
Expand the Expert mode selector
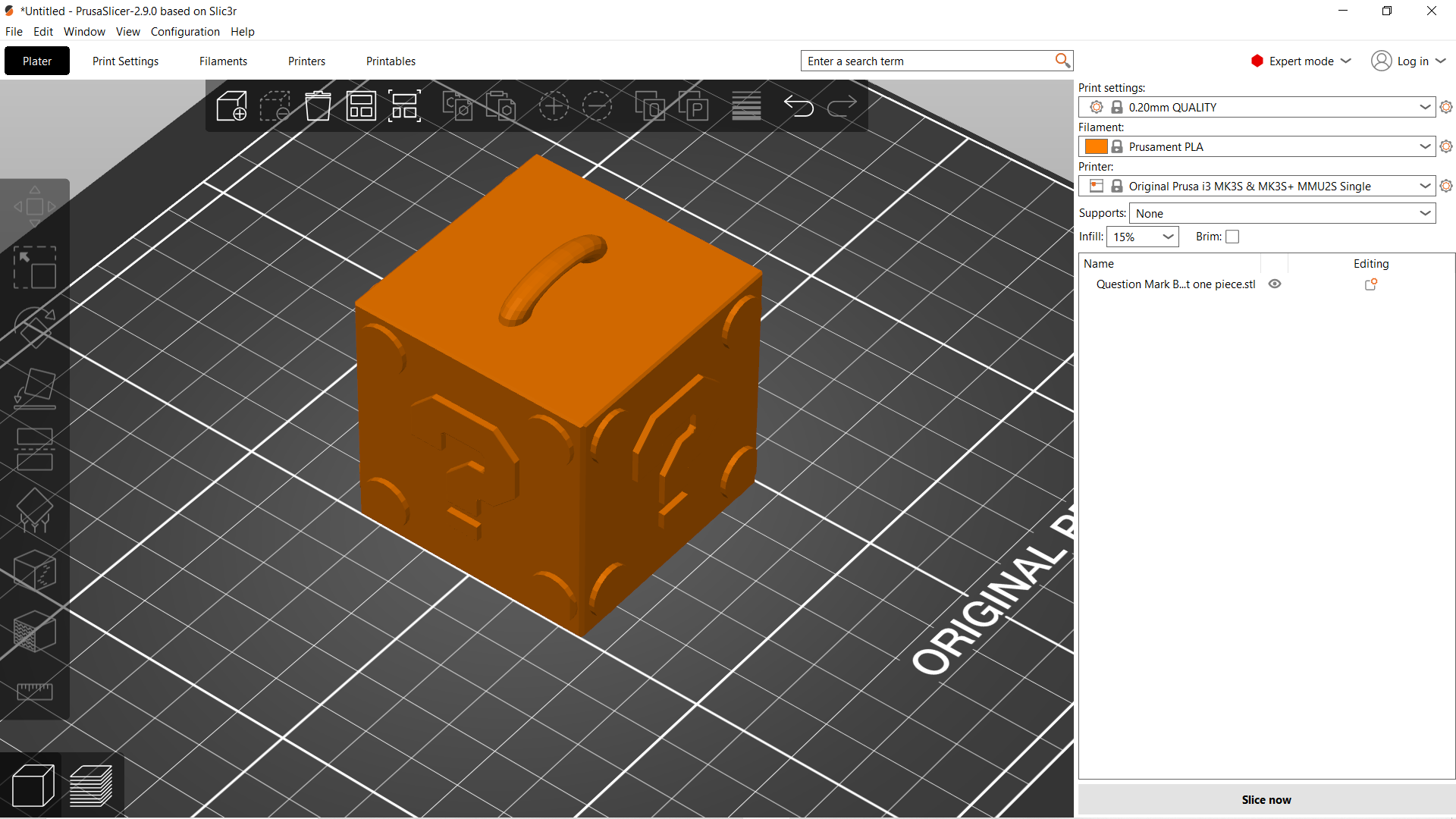coord(1301,61)
